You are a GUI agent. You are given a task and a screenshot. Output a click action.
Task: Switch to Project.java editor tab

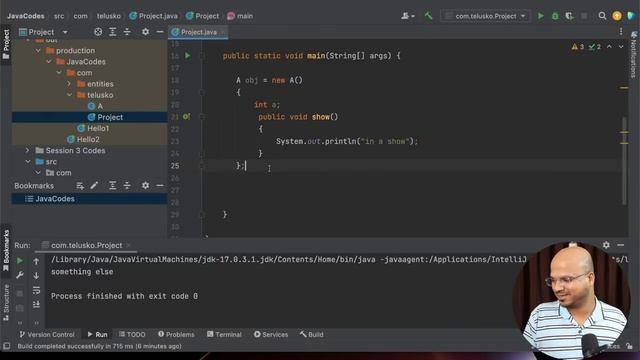click(x=198, y=32)
